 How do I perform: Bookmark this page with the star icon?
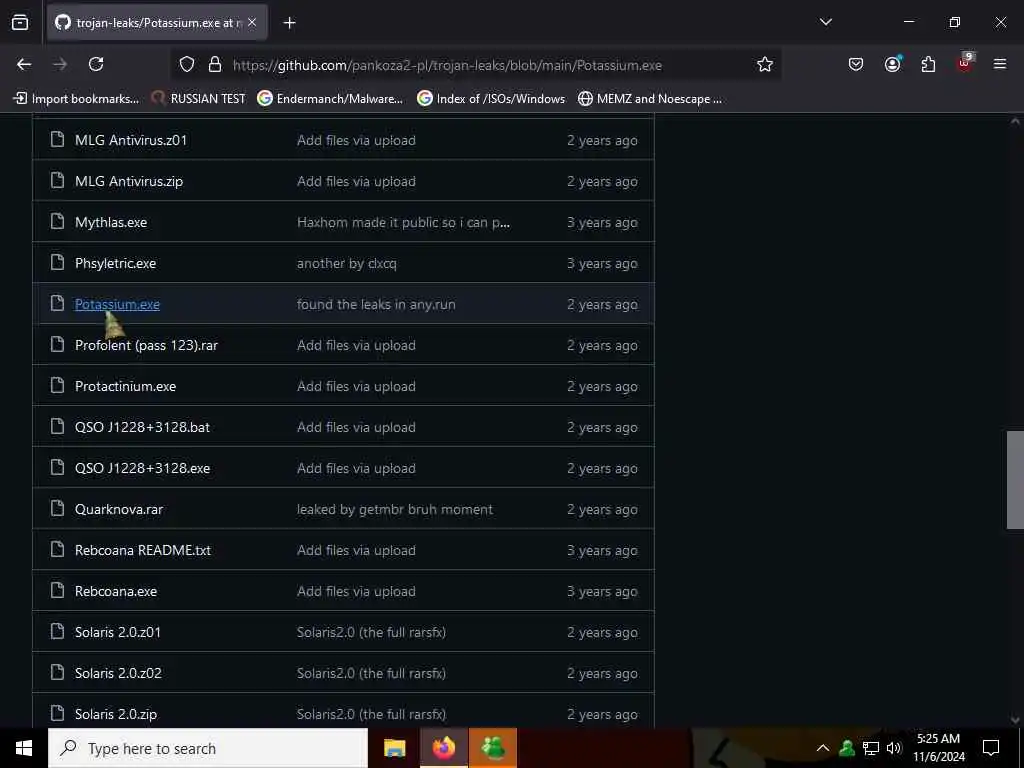765,65
